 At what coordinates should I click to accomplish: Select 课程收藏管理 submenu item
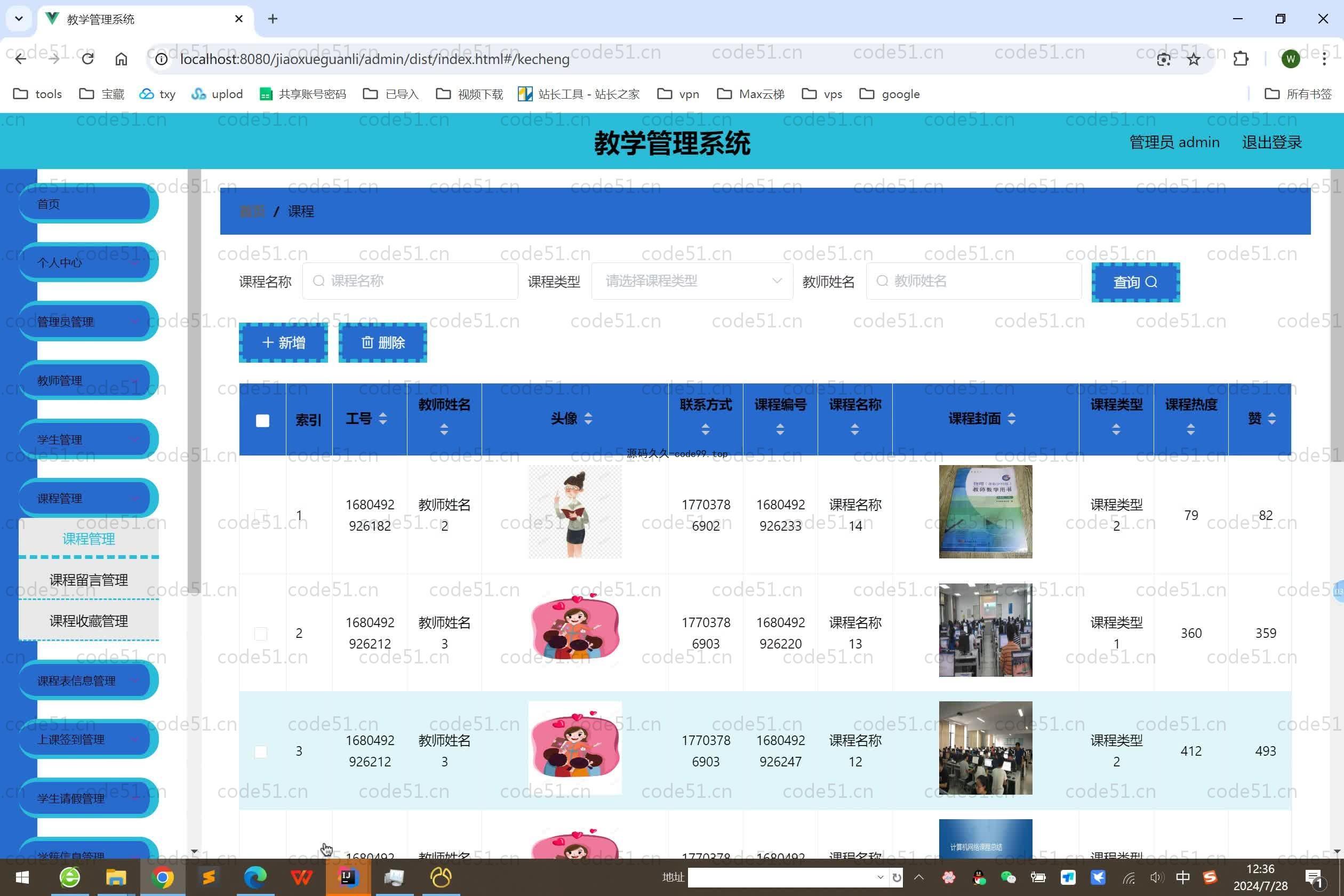[x=89, y=621]
